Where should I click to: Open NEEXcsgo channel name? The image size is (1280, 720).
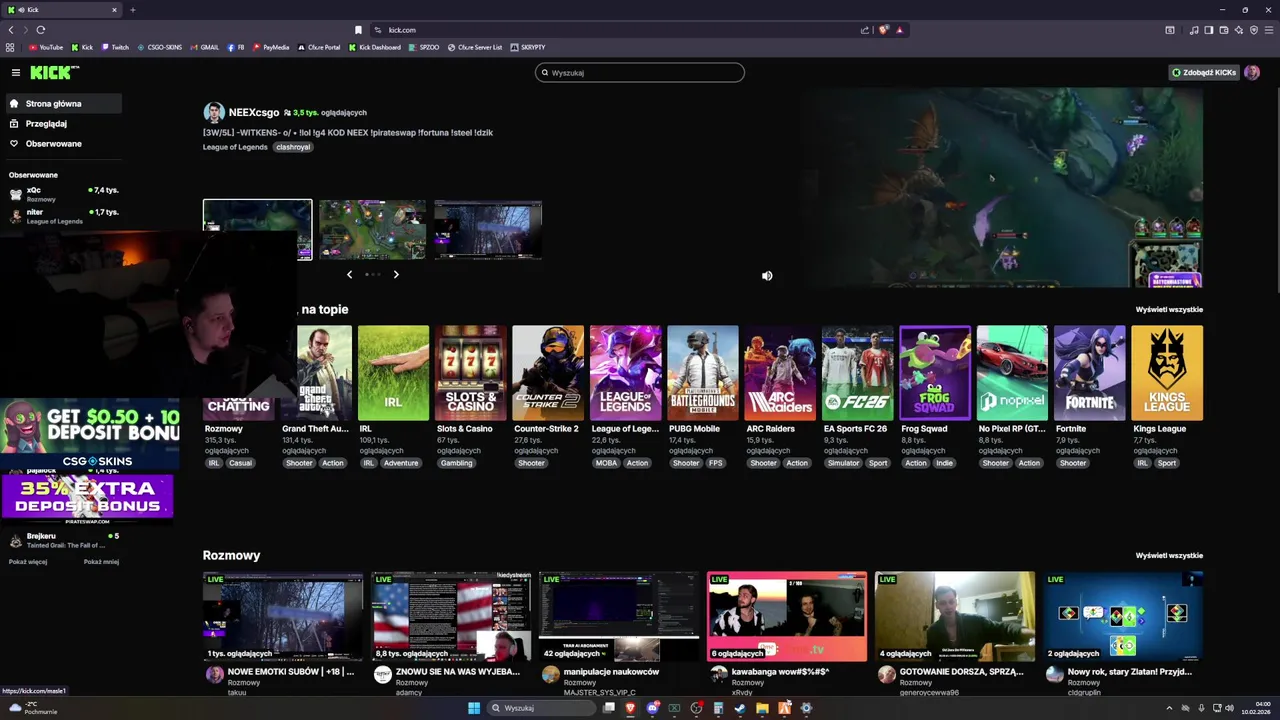coord(254,113)
